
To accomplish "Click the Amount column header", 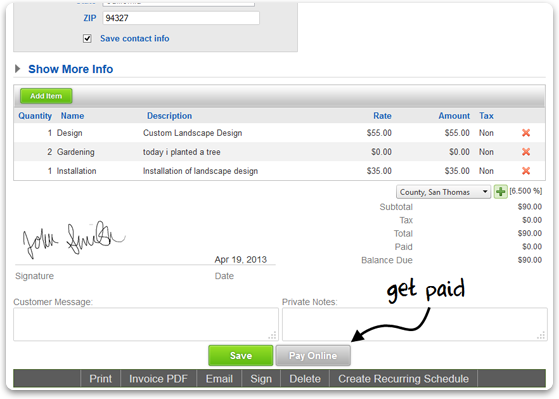I will pyautogui.click(x=454, y=116).
